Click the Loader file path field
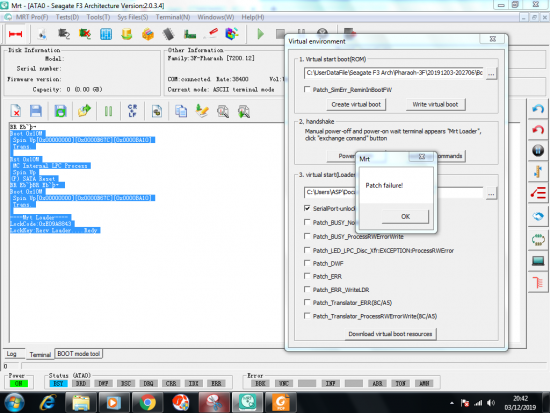The image size is (550, 413). (x=394, y=192)
